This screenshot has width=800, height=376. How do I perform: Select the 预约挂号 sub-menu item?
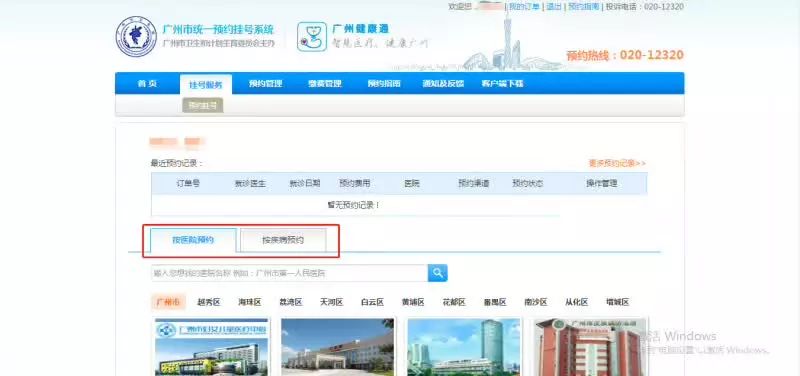click(x=203, y=106)
